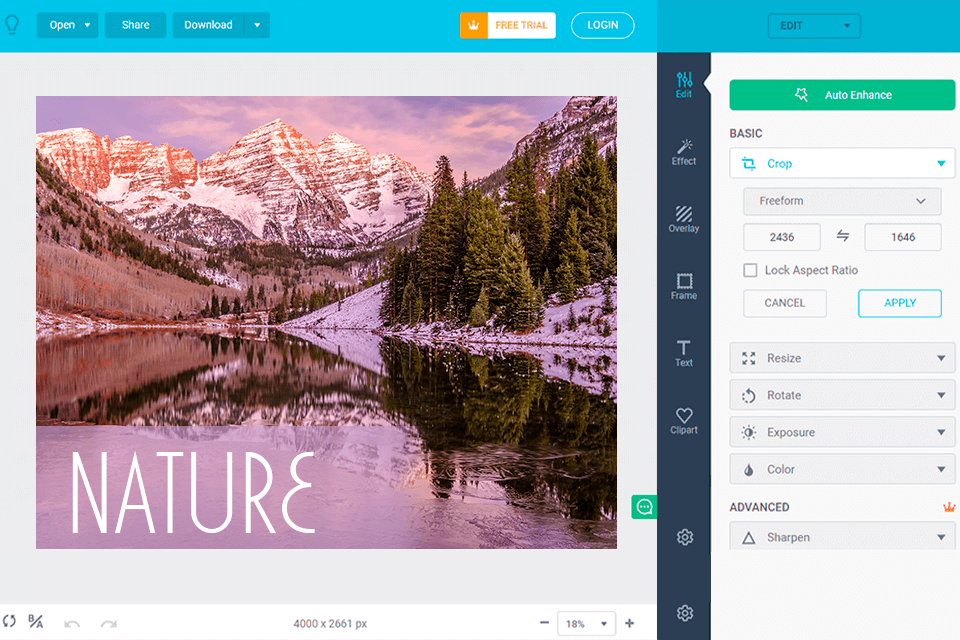Viewport: 960px width, 640px height.
Task: Open the 18% zoom level dropdown
Action: 586,623
